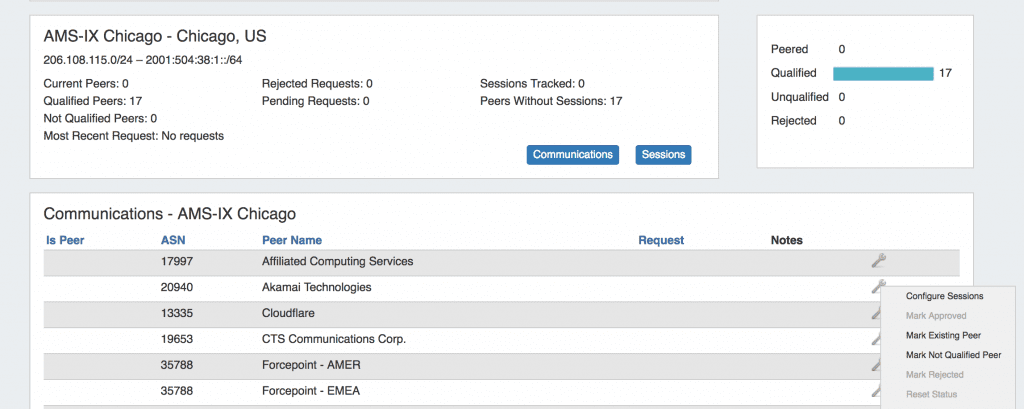Screen dimensions: 1024x409
Task: Click wrench icon for Affiliated Computing Services
Action: click(878, 261)
